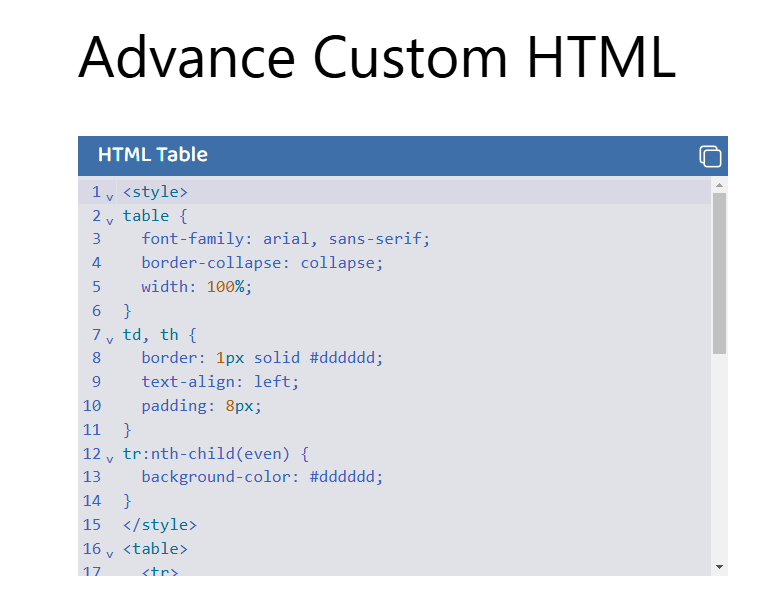Place cursor in the font-family line
783x602 pixels.
coord(285,239)
